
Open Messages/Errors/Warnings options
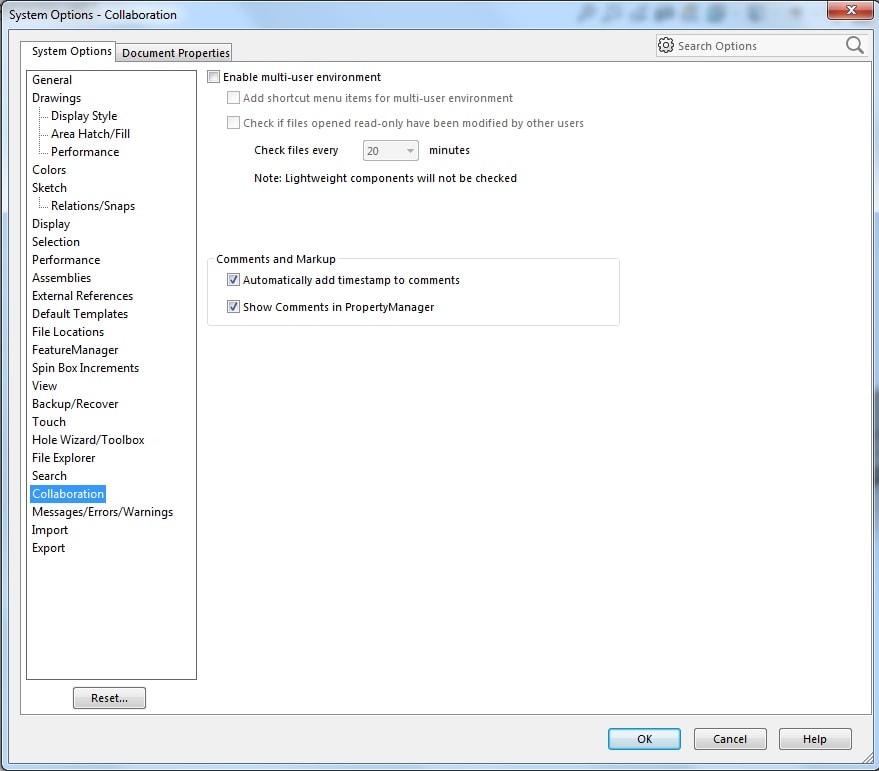click(103, 512)
